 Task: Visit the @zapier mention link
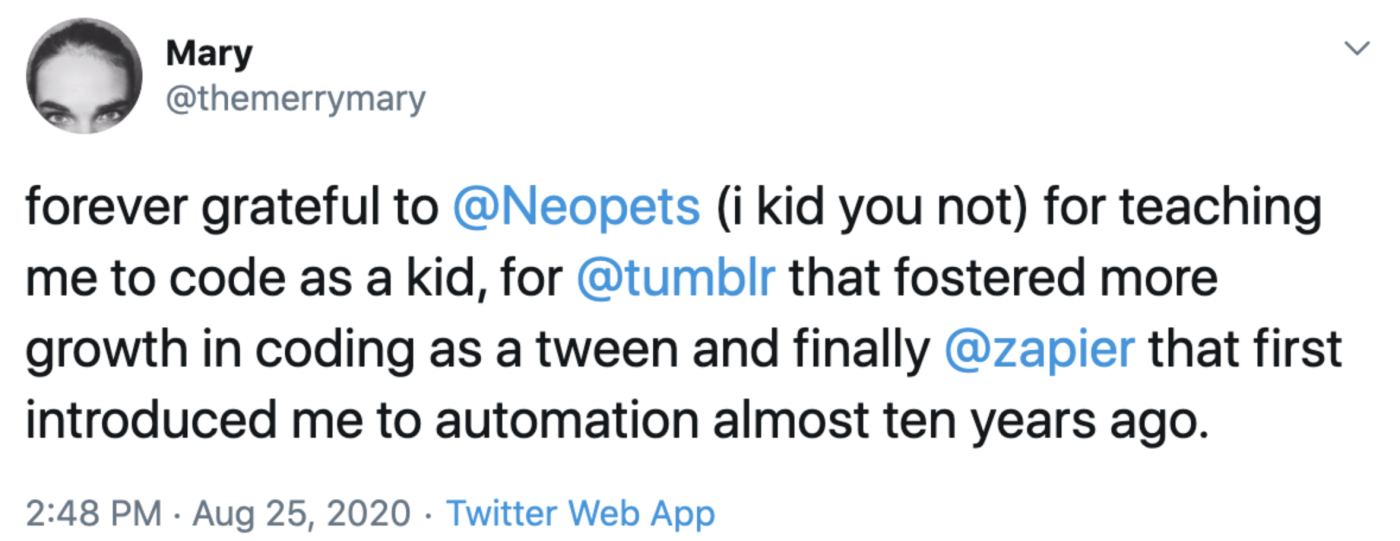tap(1038, 350)
